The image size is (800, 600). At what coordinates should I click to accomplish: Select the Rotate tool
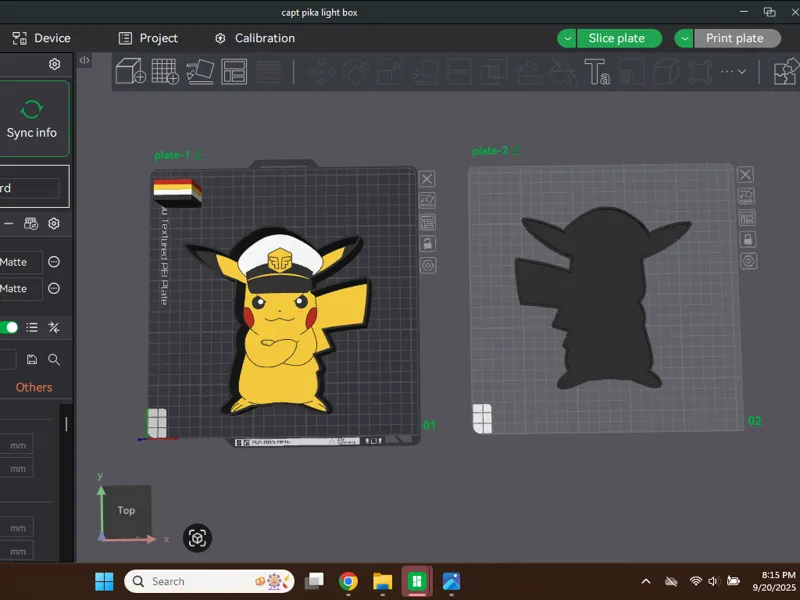pos(356,72)
